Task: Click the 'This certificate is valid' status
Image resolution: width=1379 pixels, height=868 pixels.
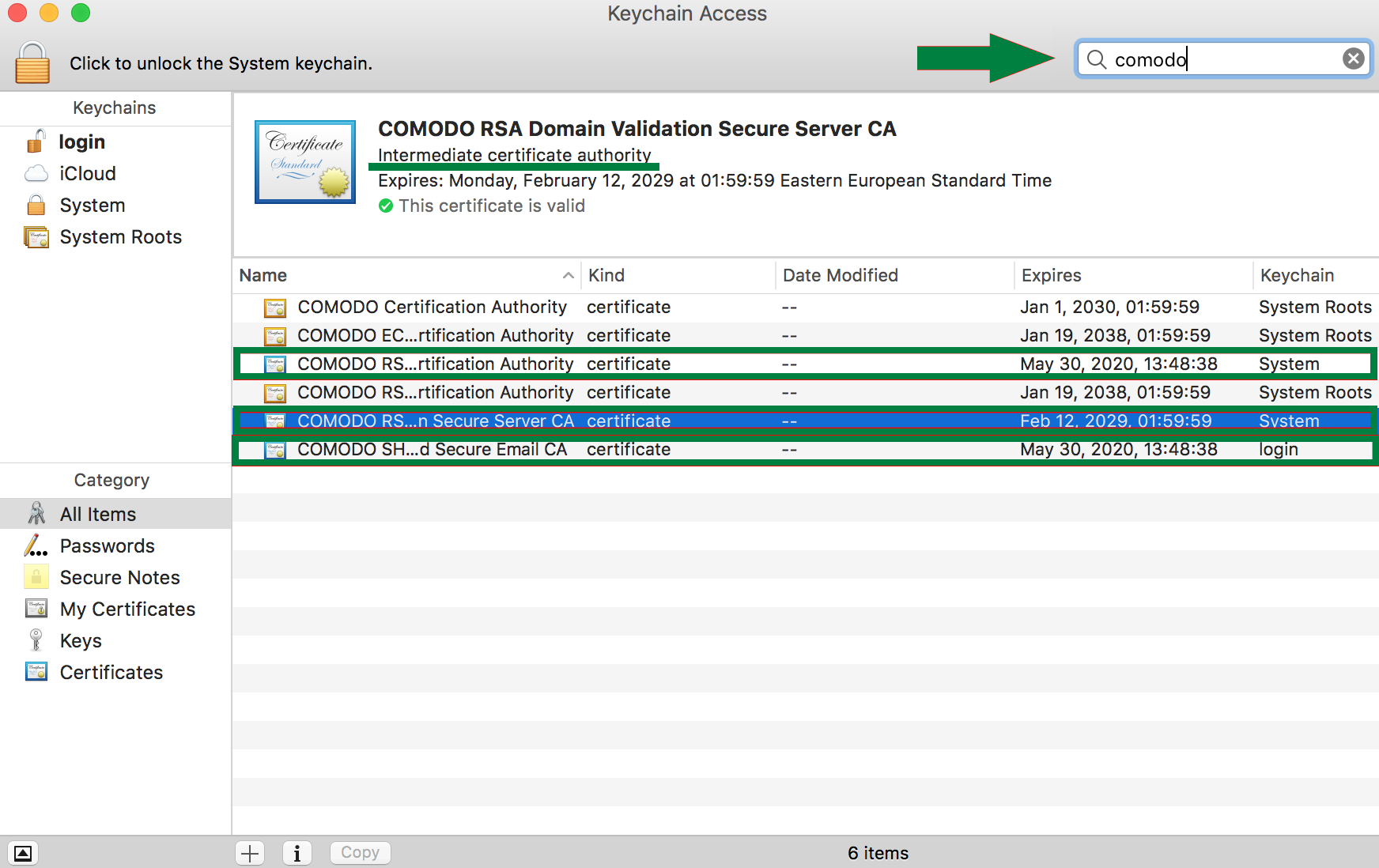Action: [492, 206]
